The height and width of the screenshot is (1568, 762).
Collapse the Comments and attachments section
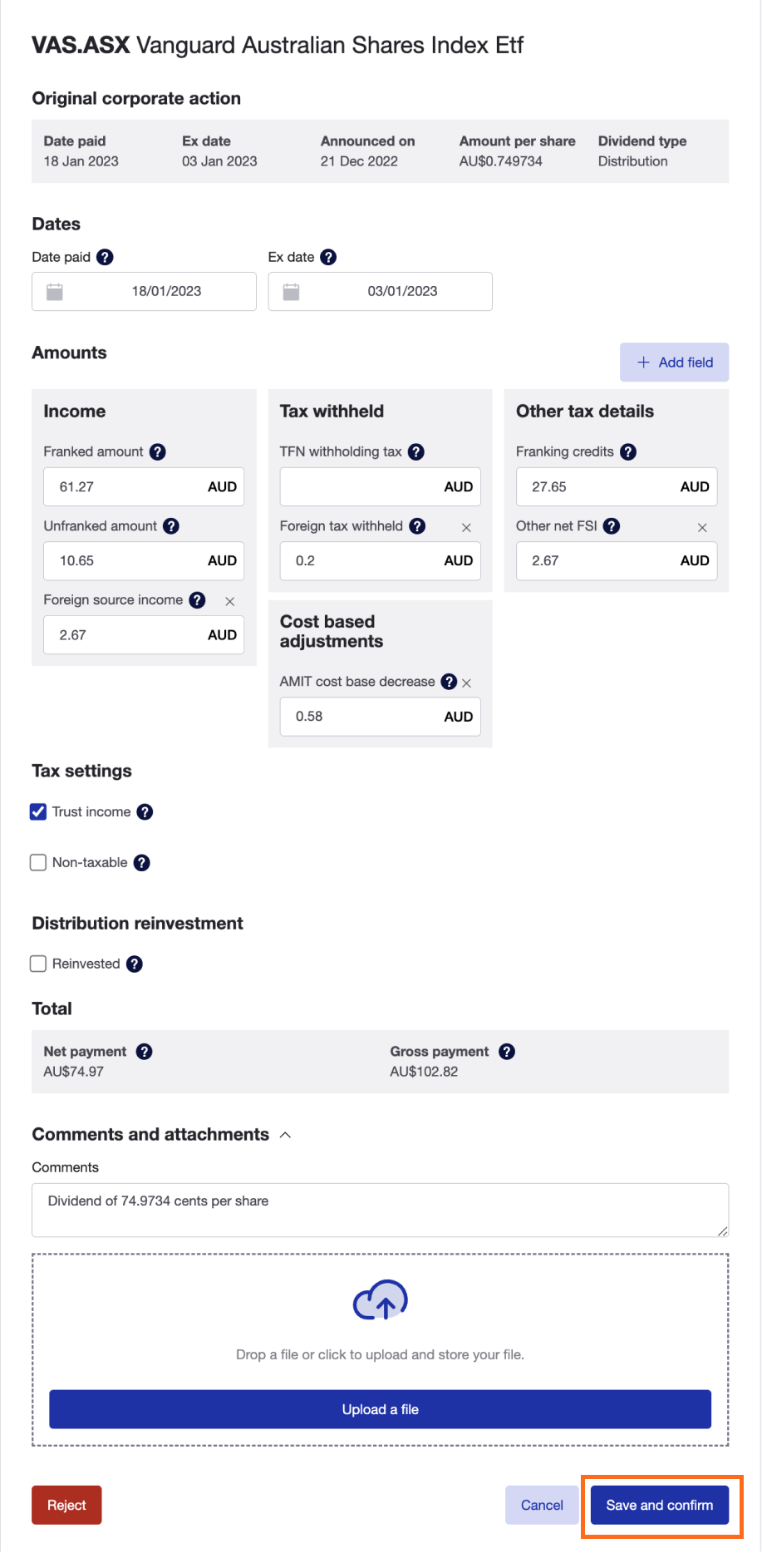tap(285, 1134)
